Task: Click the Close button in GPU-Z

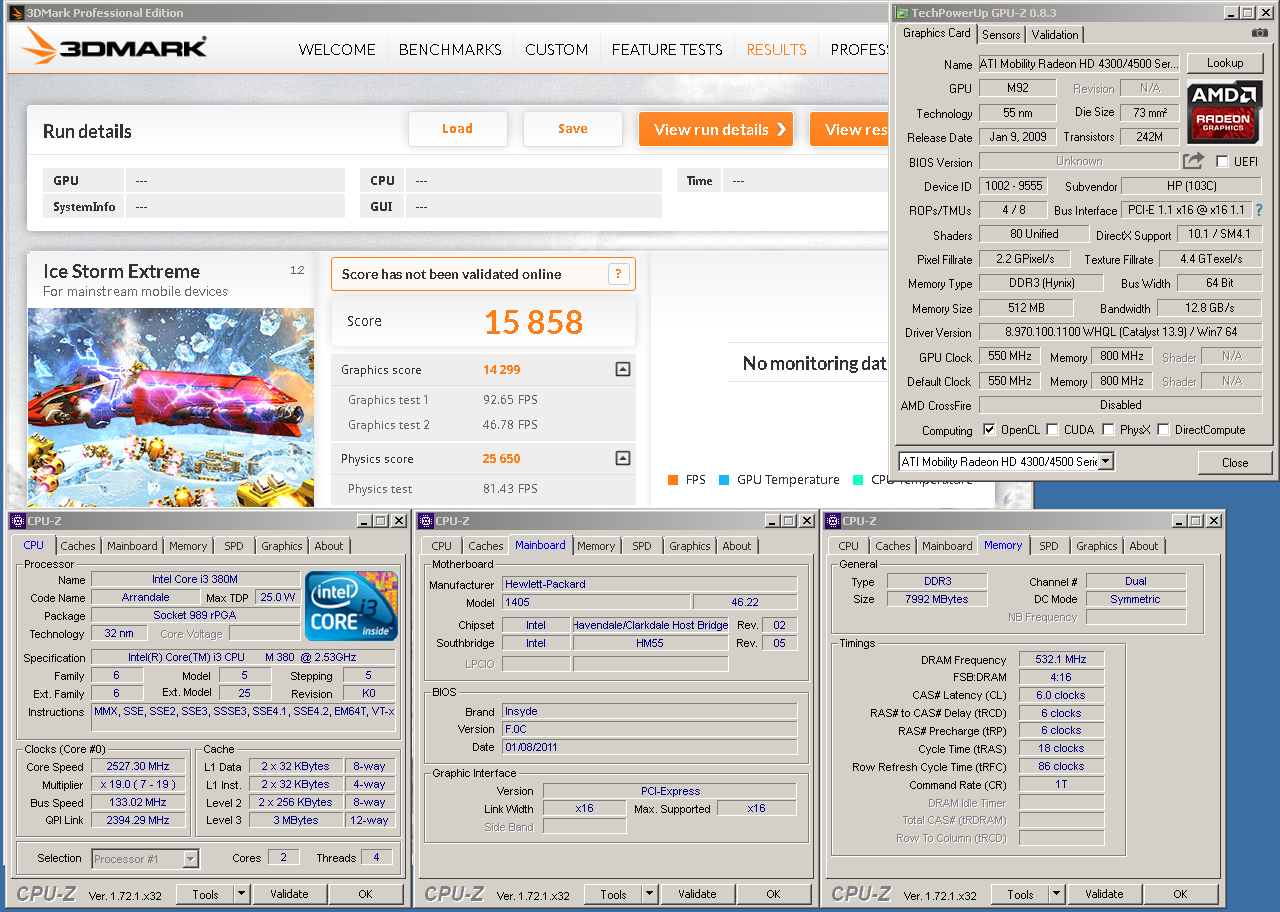Action: (1235, 462)
